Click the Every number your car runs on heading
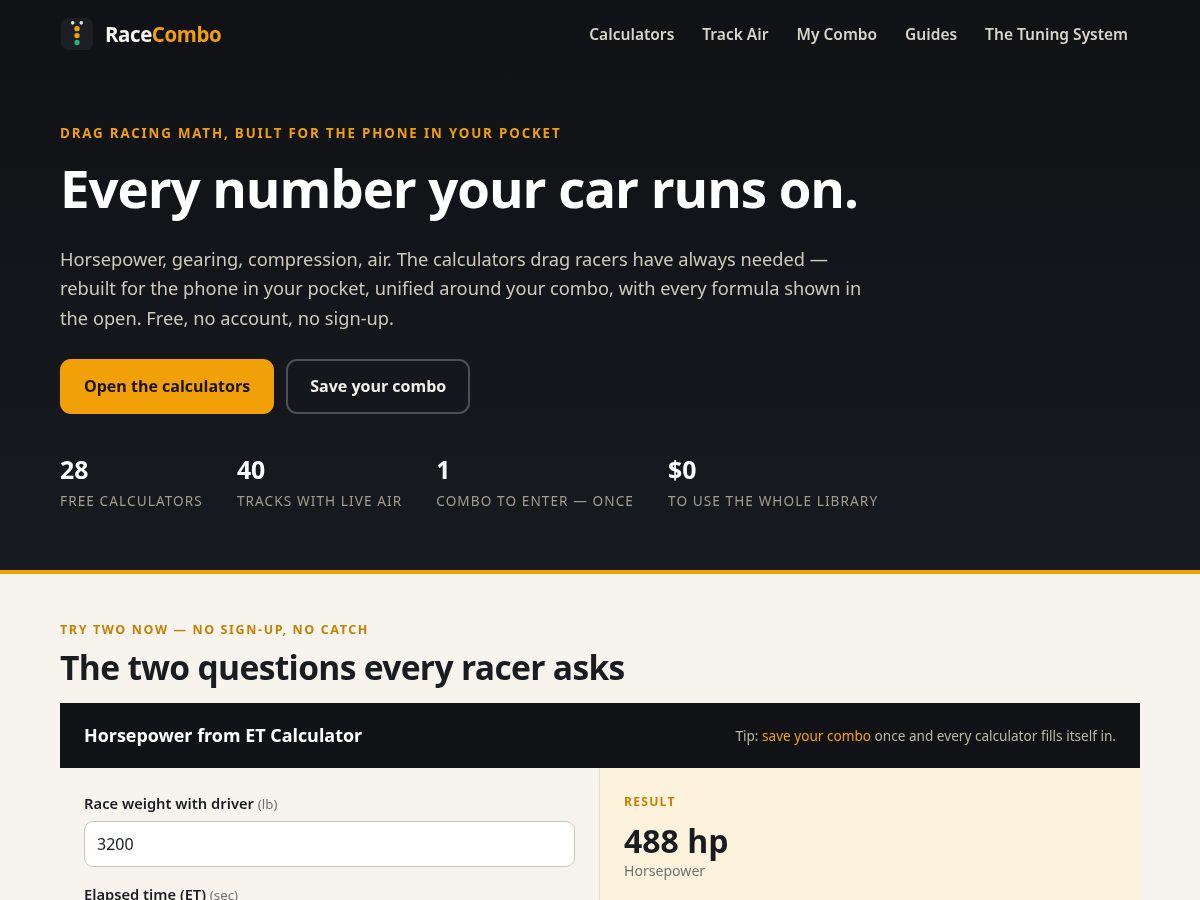The width and height of the screenshot is (1200, 900). point(459,189)
